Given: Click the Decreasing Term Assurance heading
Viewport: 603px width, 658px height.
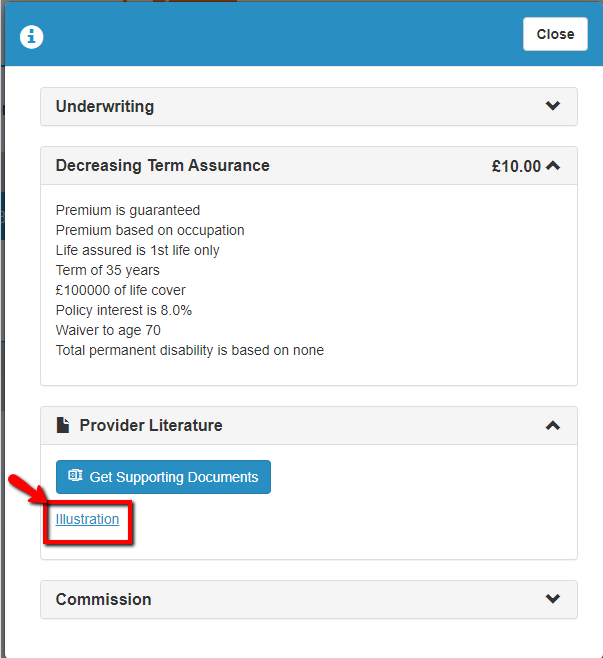Looking at the screenshot, I should (x=163, y=166).
